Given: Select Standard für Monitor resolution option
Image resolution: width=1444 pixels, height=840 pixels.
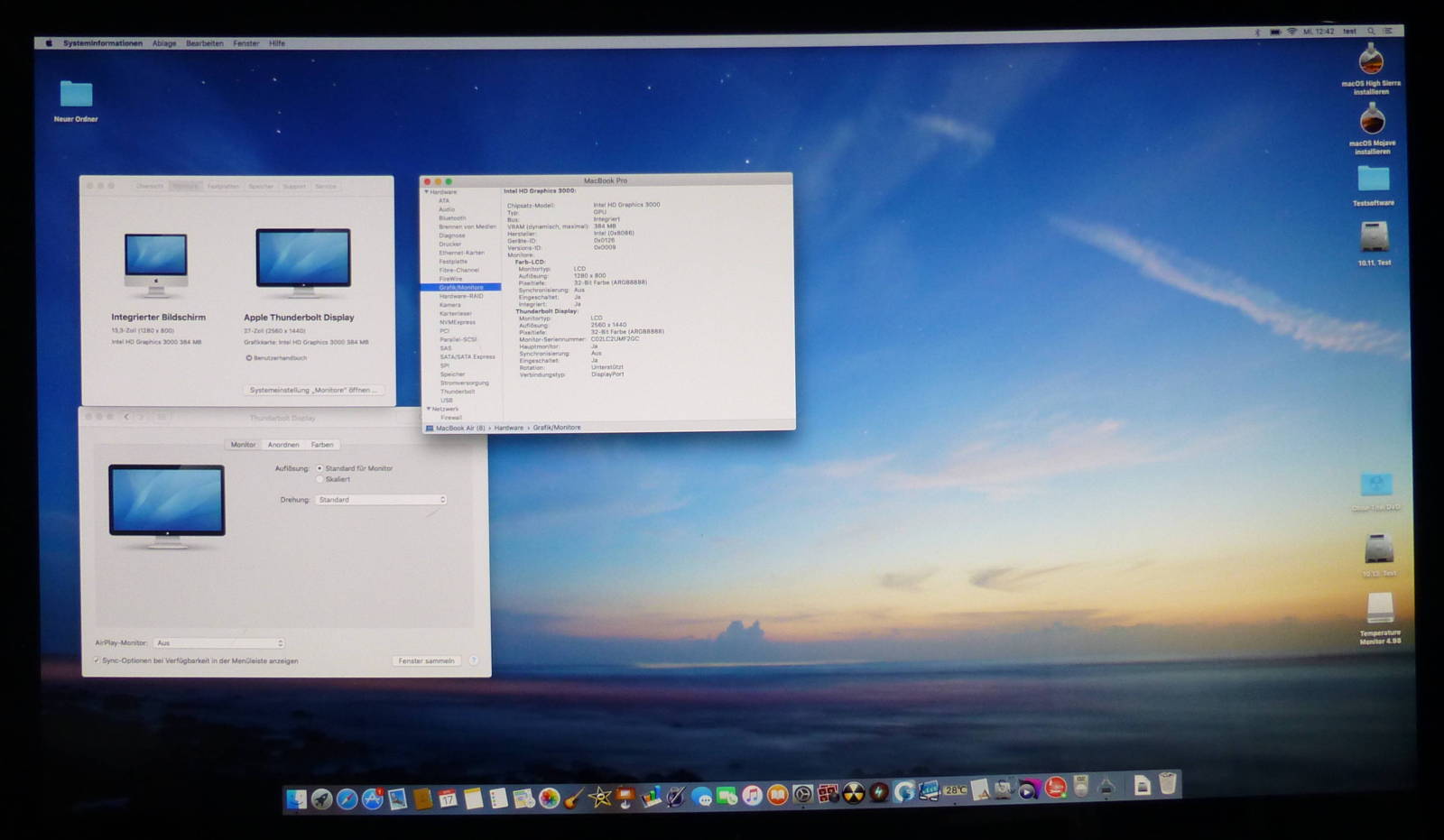Looking at the screenshot, I should pyautogui.click(x=319, y=468).
